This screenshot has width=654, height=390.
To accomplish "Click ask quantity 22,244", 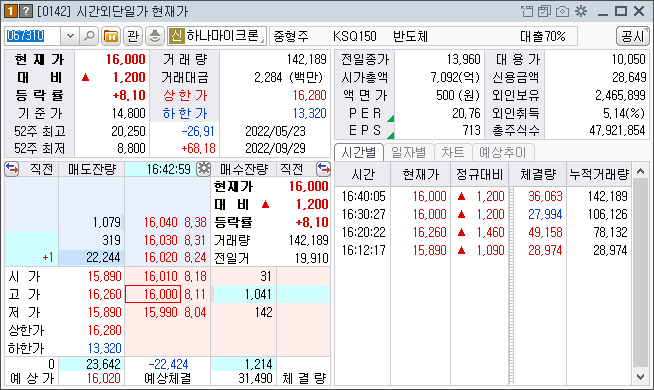I will 103,257.
